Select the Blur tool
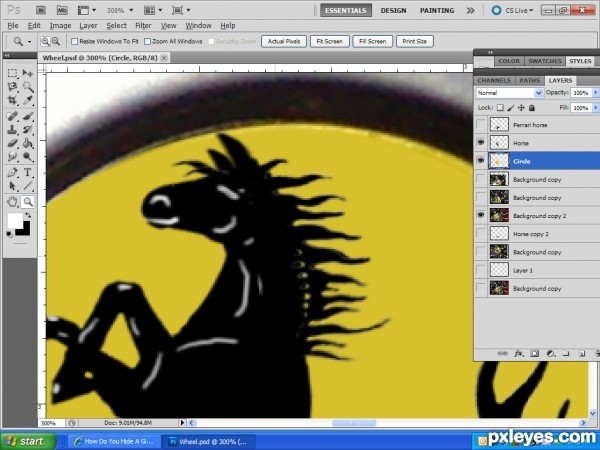The image size is (600, 450). click(x=13, y=157)
